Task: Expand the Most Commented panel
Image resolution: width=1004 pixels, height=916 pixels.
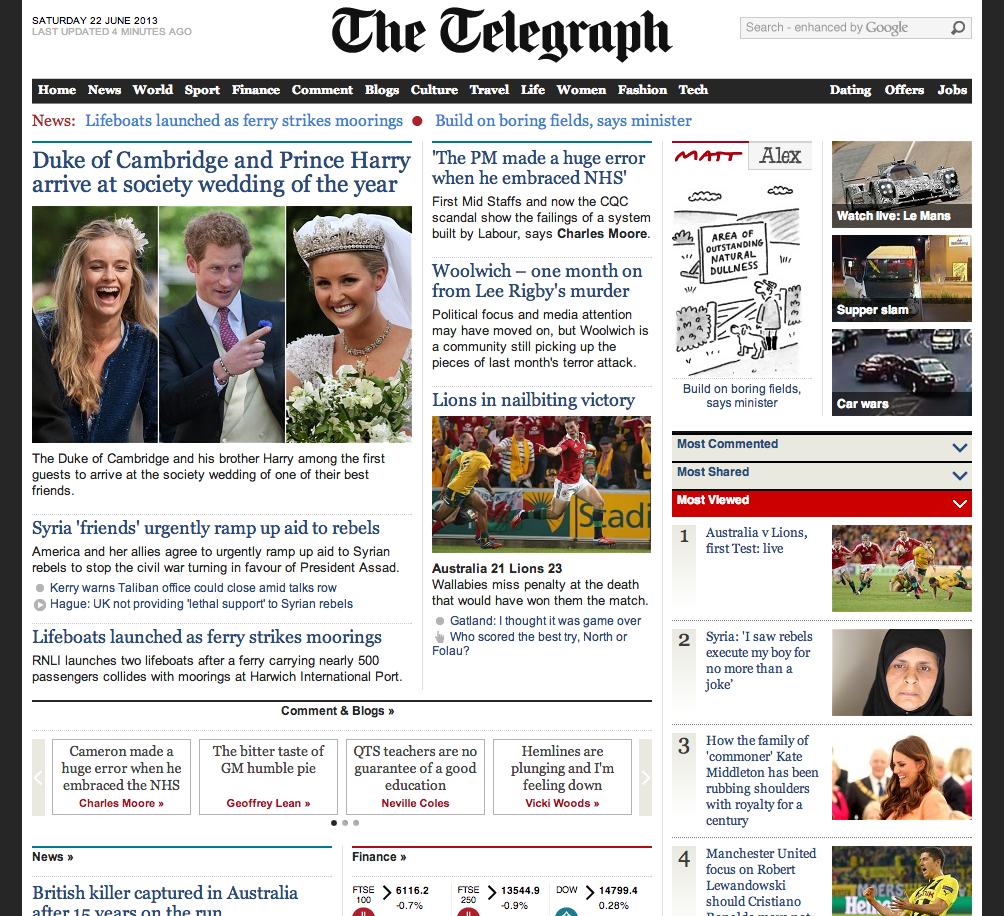Action: [822, 446]
